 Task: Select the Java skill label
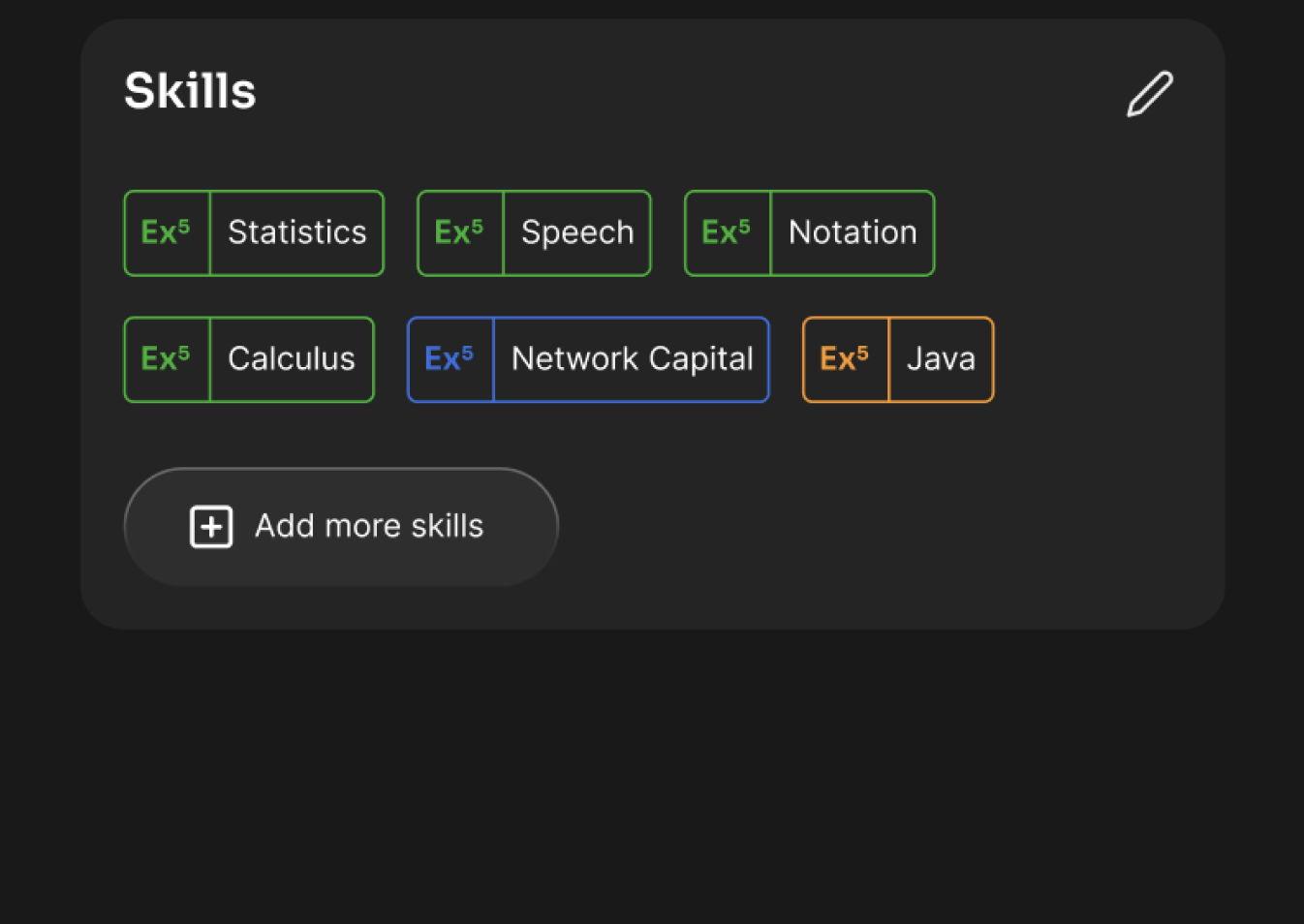click(x=941, y=359)
